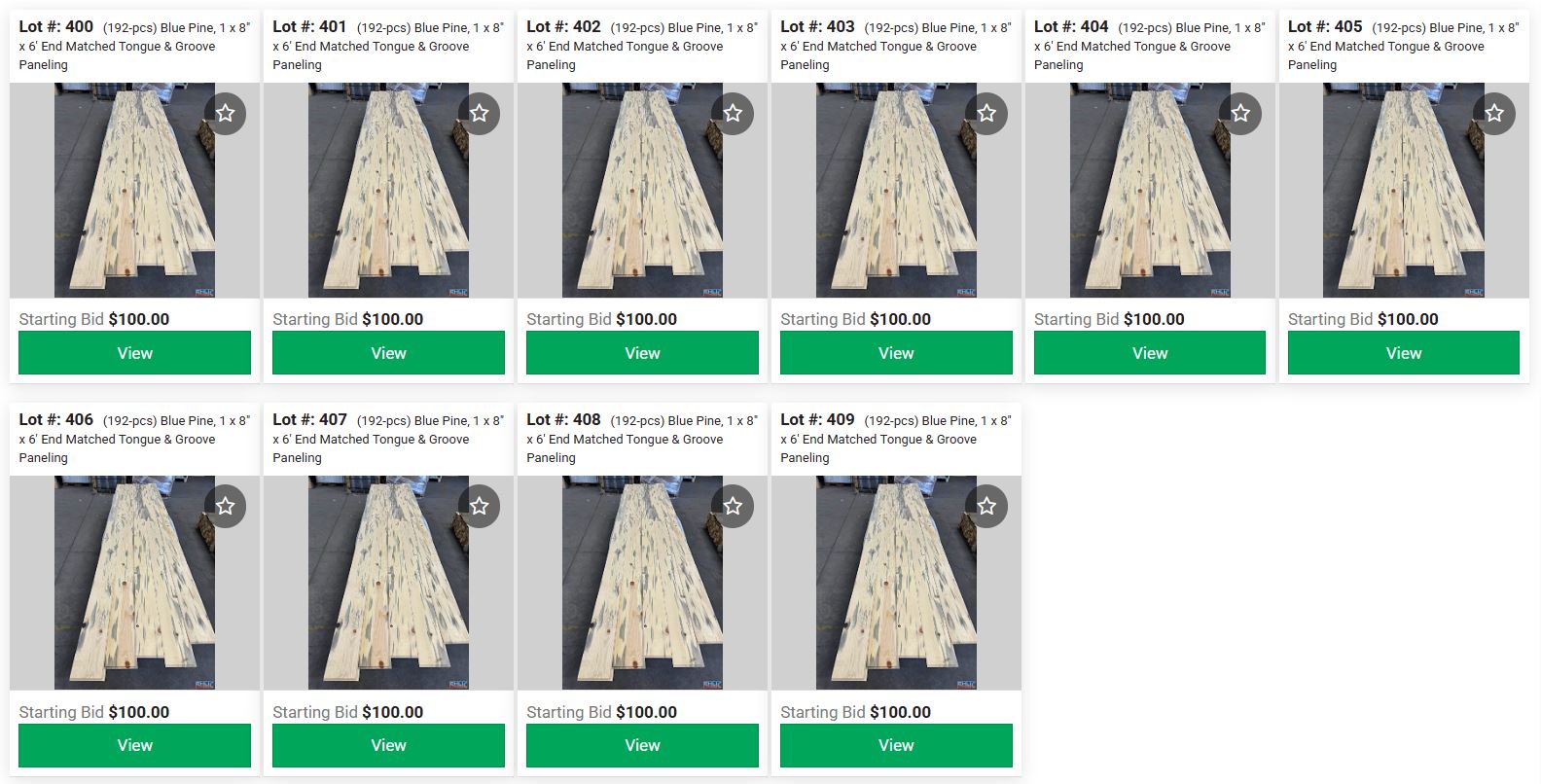
Task: Click the Lot 401 Blue Pine title
Action: (x=388, y=46)
